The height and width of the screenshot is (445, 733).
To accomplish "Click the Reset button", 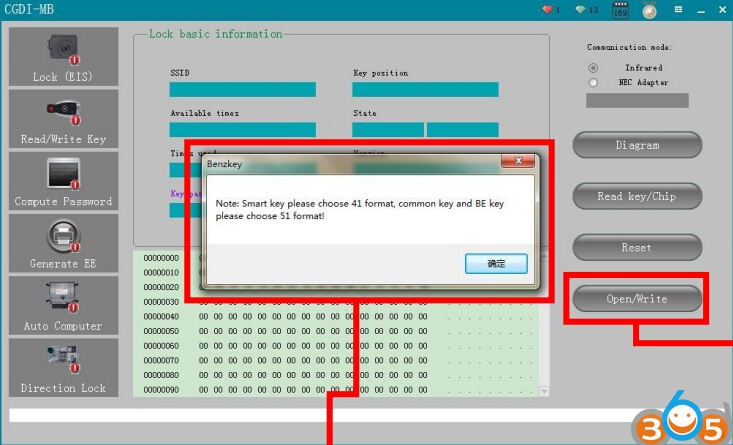I will 637,247.
